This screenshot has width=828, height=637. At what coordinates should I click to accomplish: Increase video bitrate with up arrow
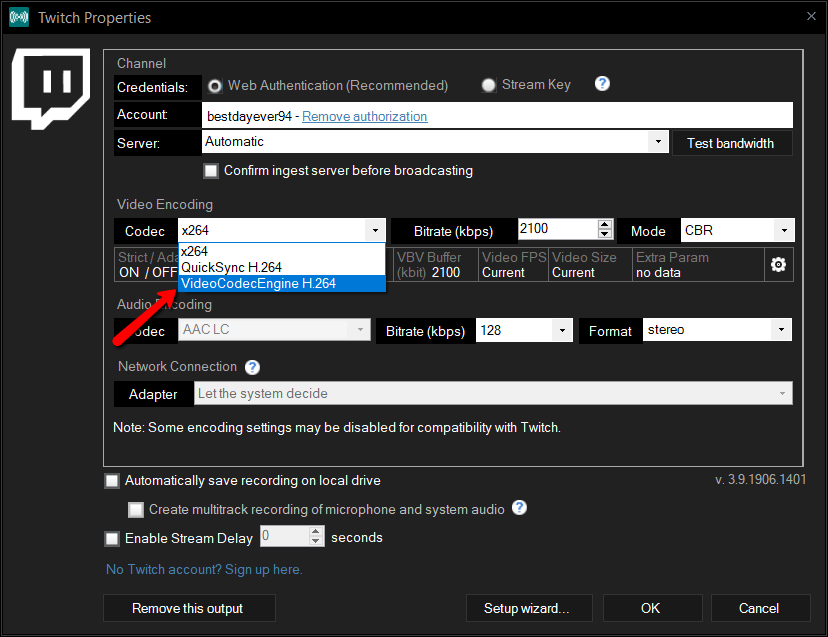point(605,224)
